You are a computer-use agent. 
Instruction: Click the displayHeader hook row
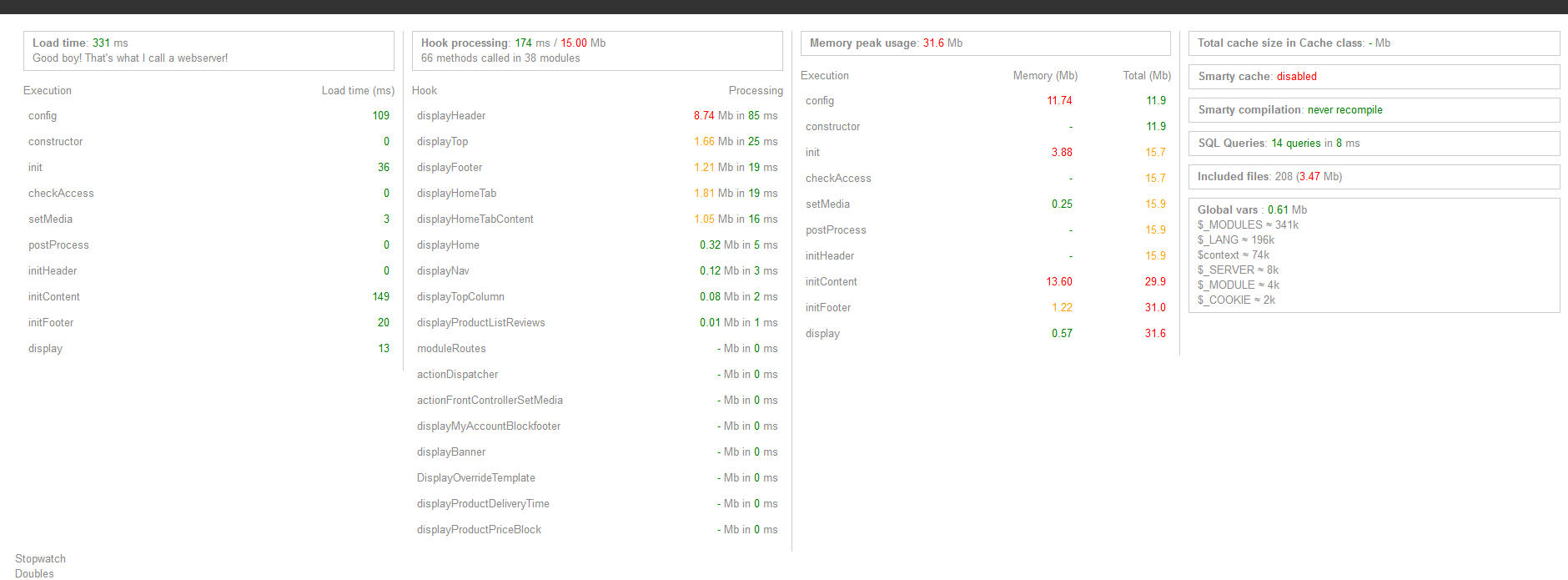tap(597, 116)
